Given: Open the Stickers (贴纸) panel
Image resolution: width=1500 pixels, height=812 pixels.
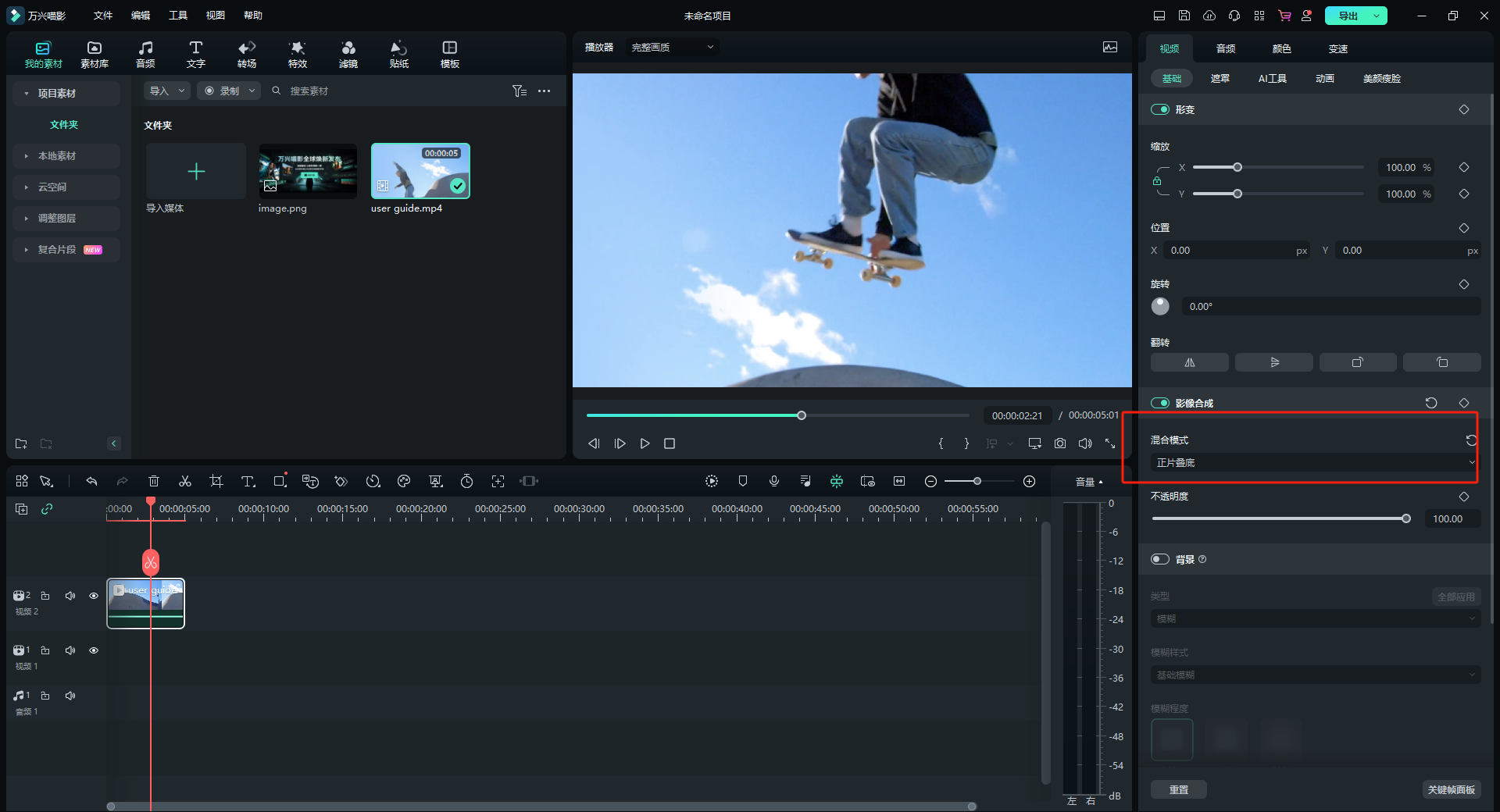Looking at the screenshot, I should click(398, 54).
